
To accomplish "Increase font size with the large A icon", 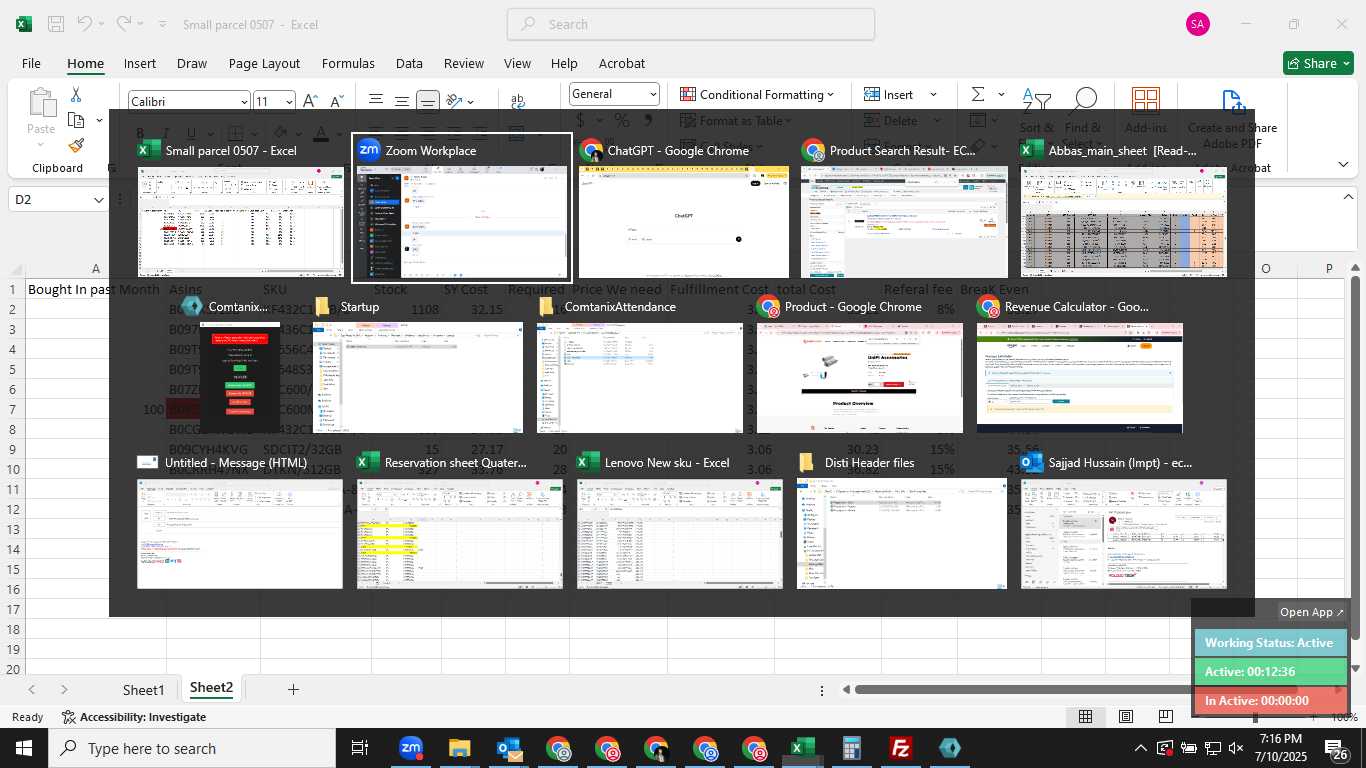I will pos(310,101).
